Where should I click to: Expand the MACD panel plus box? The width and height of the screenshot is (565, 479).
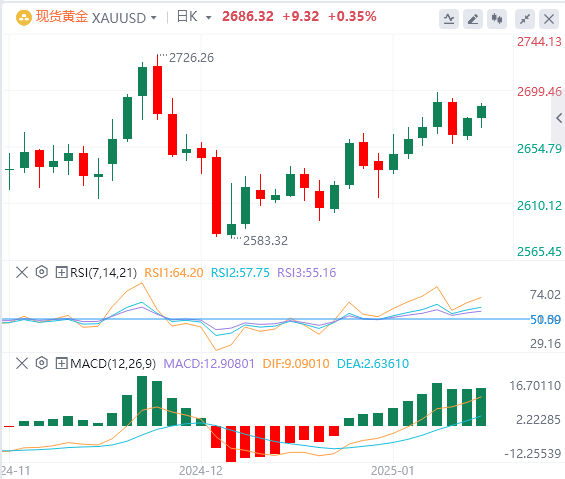pyautogui.click(x=61, y=363)
